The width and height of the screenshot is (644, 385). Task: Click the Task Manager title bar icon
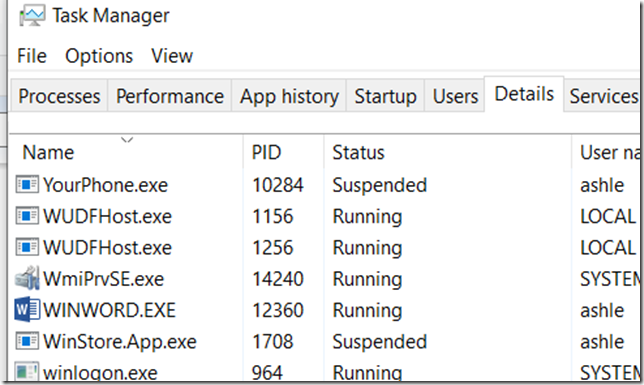click(32, 16)
